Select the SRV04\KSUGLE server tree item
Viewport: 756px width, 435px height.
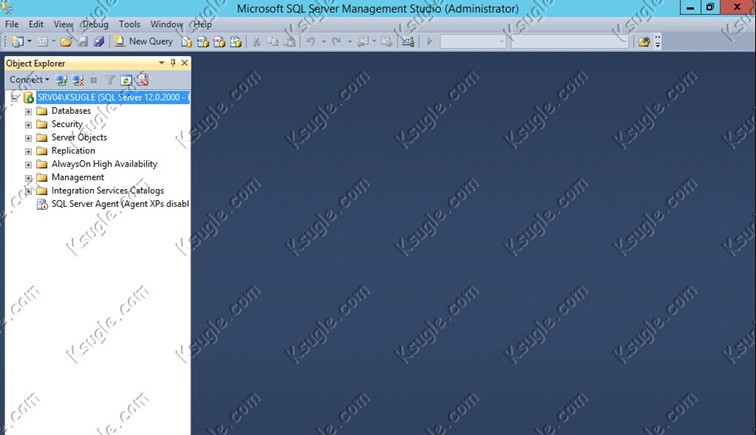tap(113, 97)
